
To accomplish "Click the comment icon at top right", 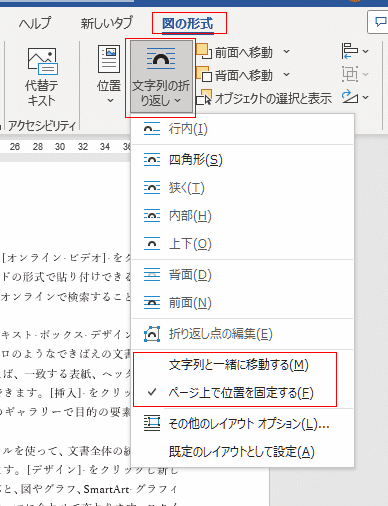I will point(380,22).
